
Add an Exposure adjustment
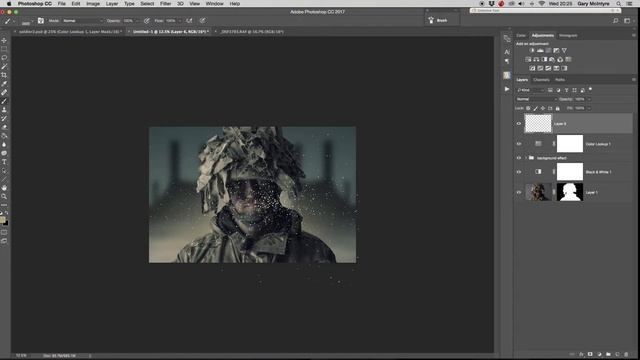click(x=556, y=50)
